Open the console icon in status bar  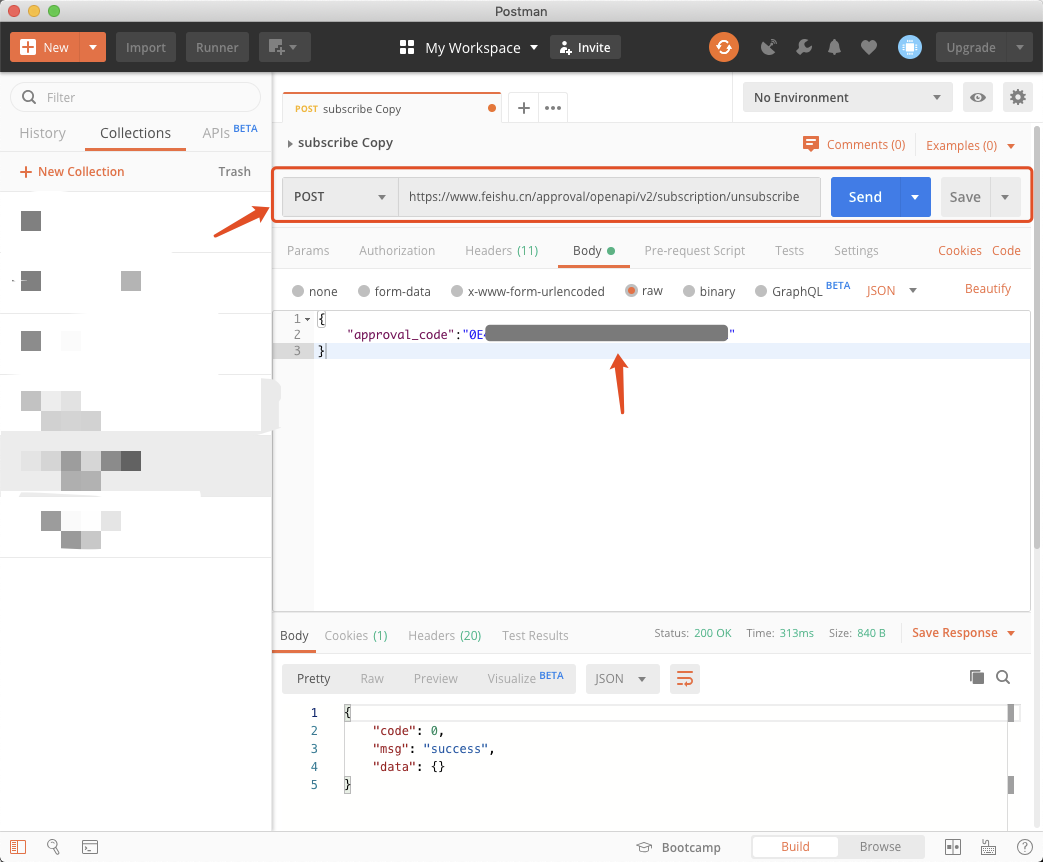pos(90,847)
